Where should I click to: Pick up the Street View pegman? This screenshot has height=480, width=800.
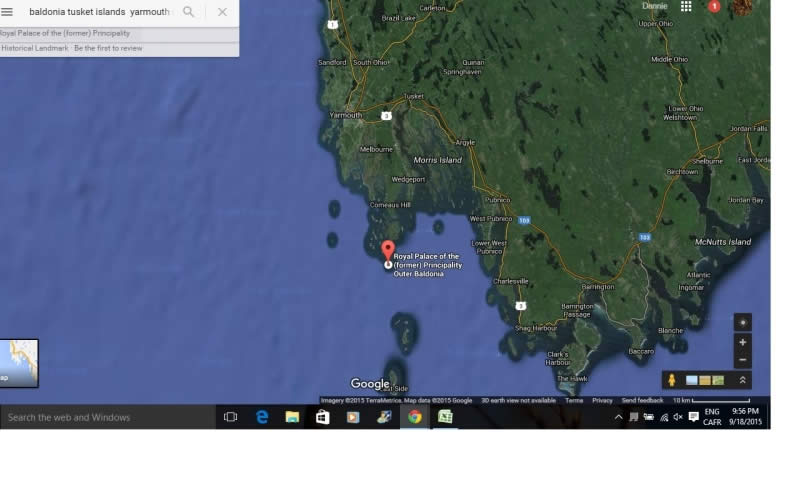pos(672,380)
